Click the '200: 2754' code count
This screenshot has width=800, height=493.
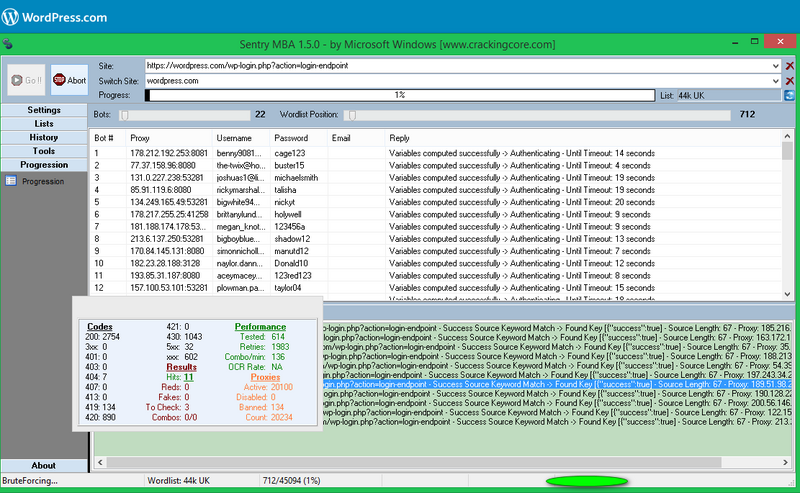pos(102,337)
